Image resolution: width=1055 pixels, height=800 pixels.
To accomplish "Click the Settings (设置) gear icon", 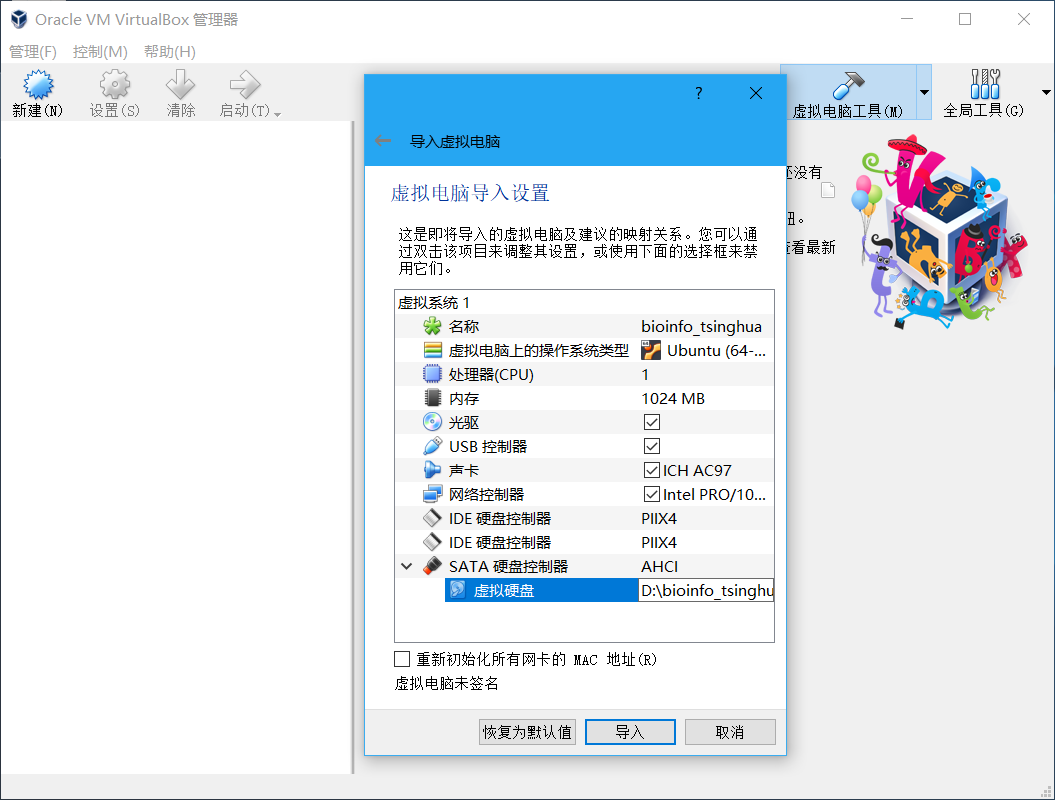I will 115,86.
